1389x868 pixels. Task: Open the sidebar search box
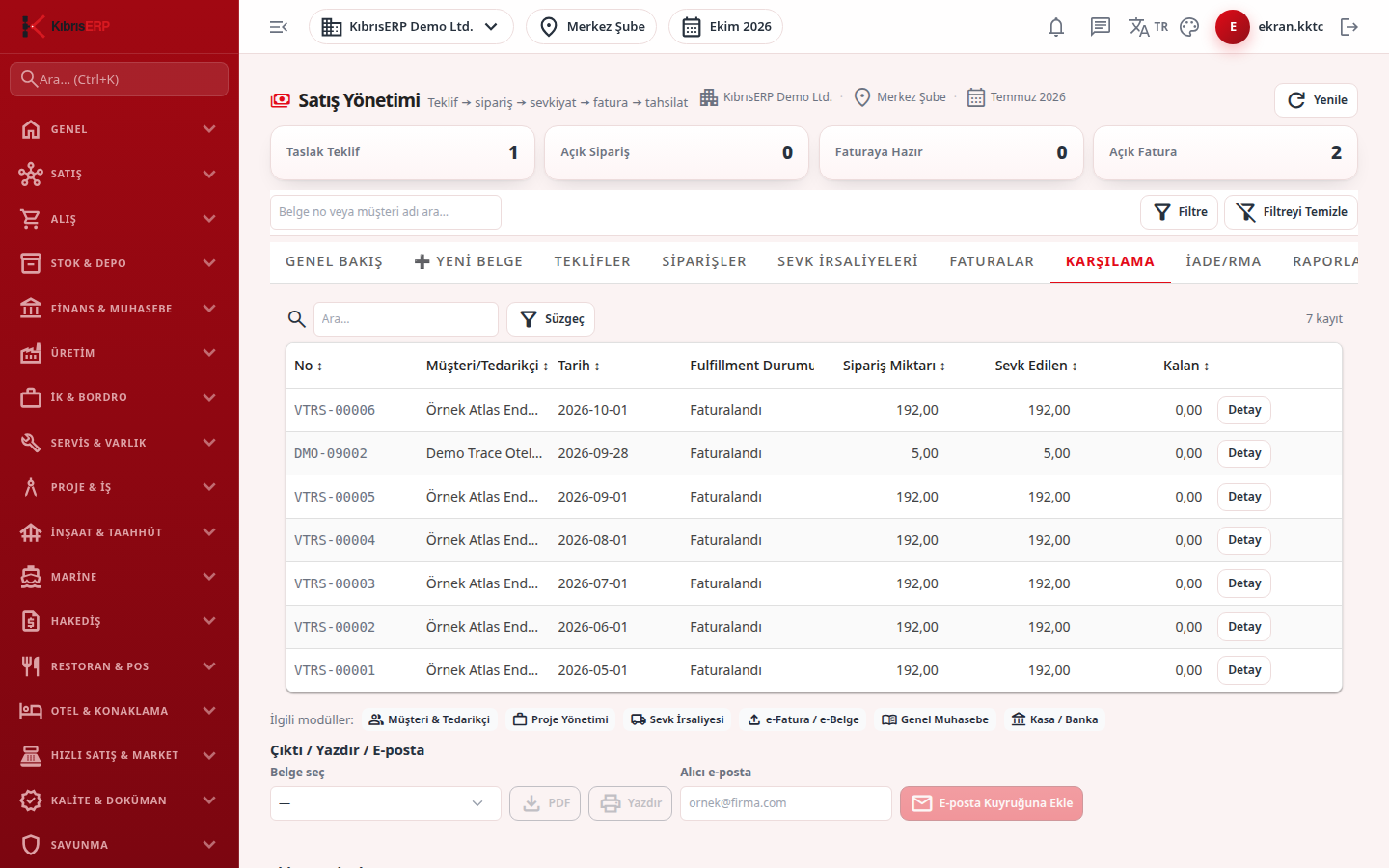(x=120, y=79)
